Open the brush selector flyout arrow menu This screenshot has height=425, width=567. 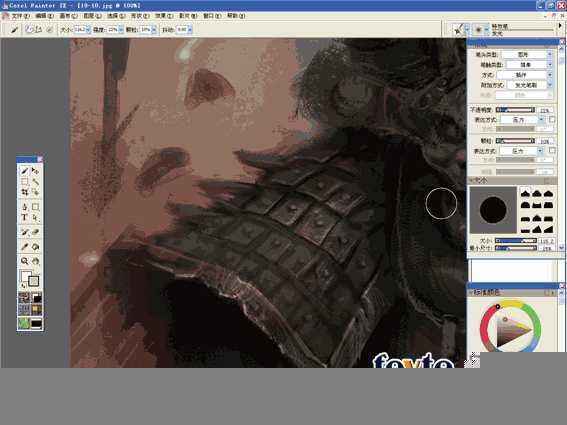click(x=560, y=26)
